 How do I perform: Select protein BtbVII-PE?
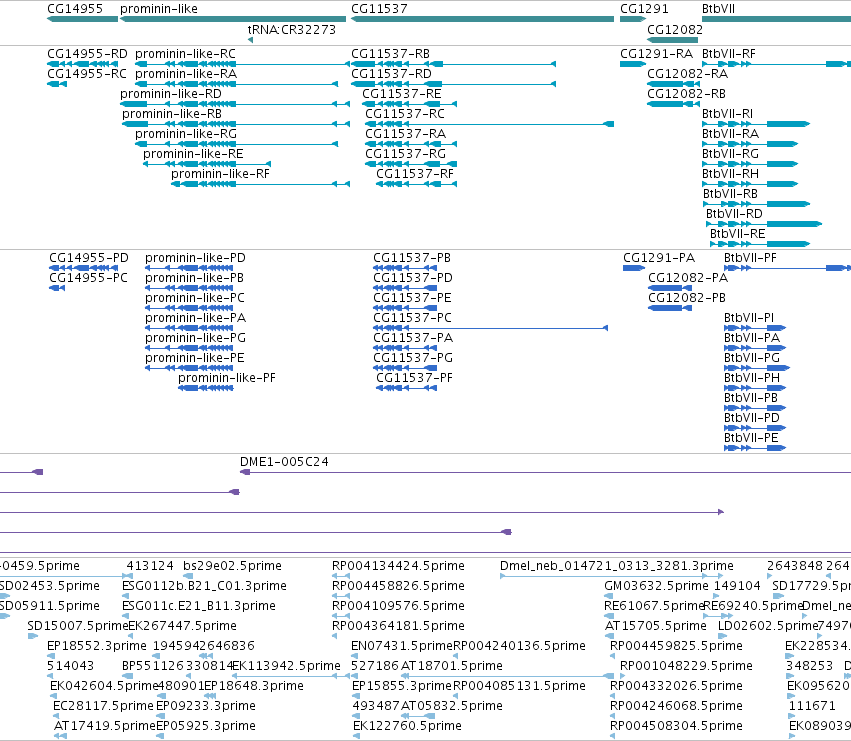point(751,438)
